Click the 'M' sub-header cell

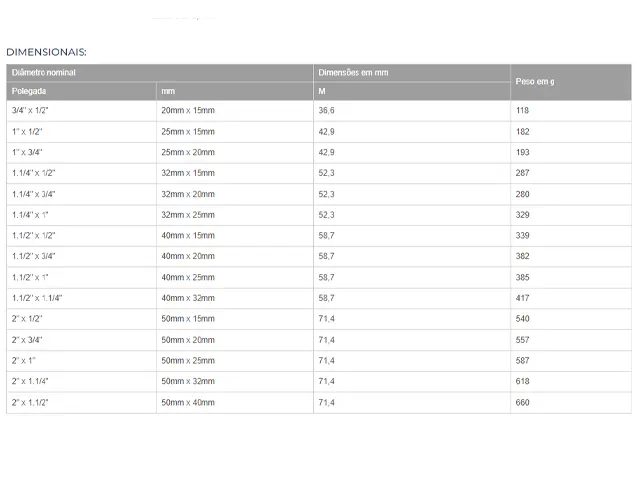[322, 91]
